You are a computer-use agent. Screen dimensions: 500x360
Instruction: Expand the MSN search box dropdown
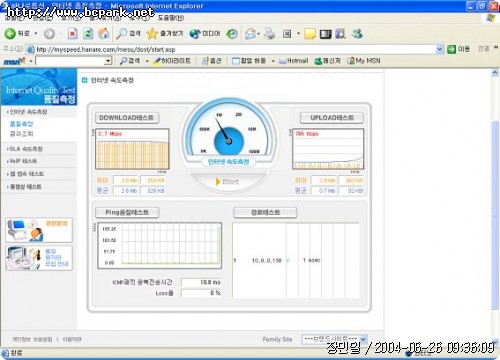tap(108, 61)
